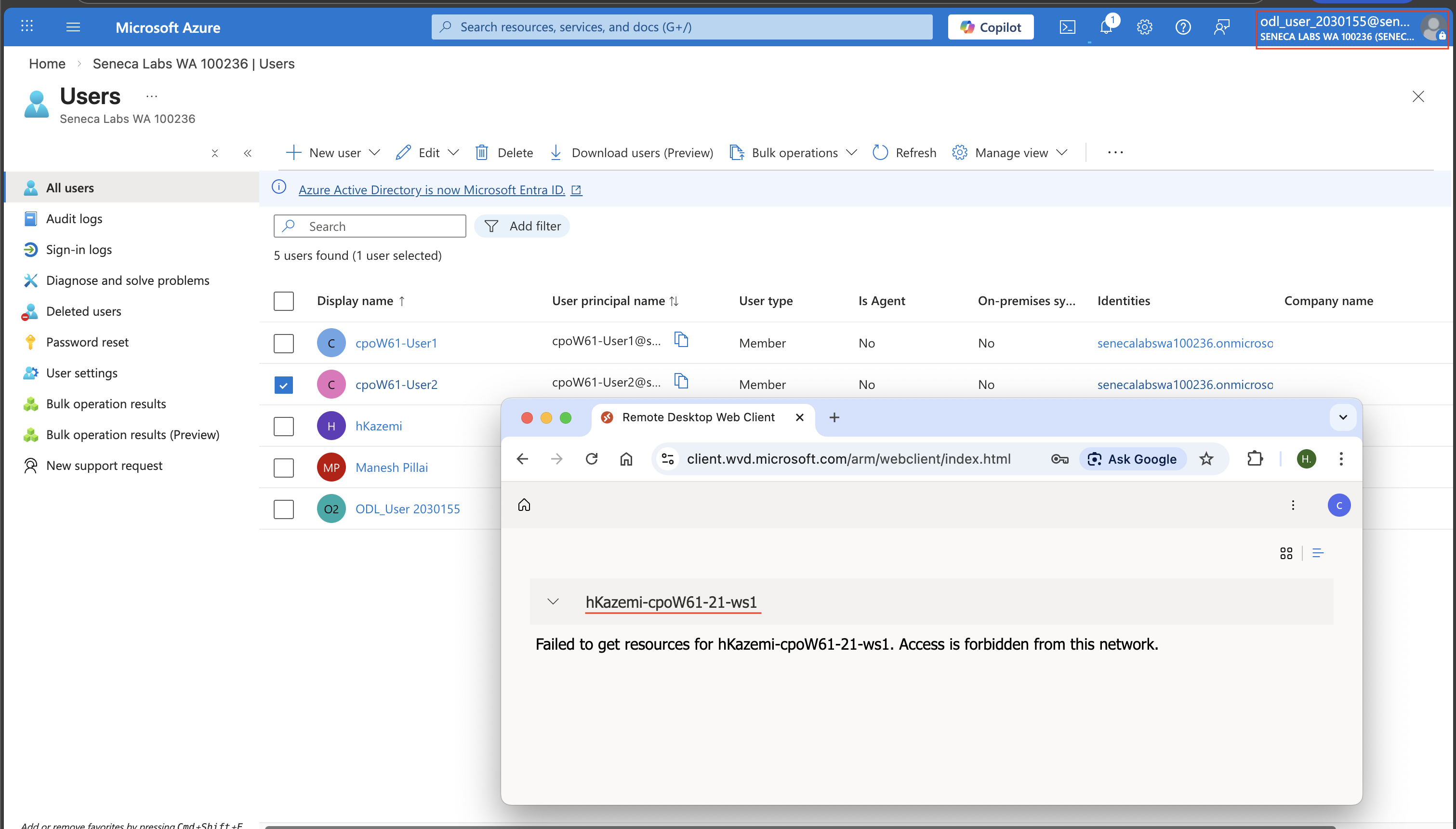
Task: Click Delete in the command bar
Action: point(504,153)
